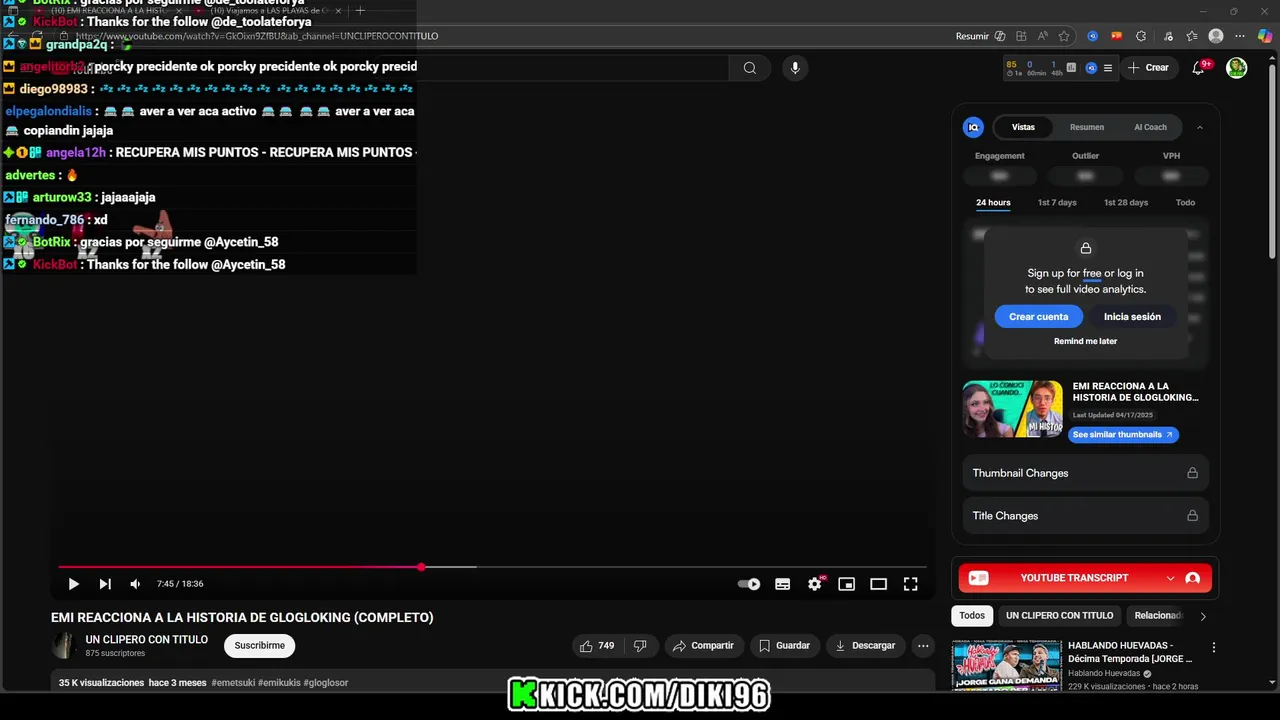This screenshot has height=720, width=1280.
Task: Select the Todo time range
Action: [x=1185, y=203]
